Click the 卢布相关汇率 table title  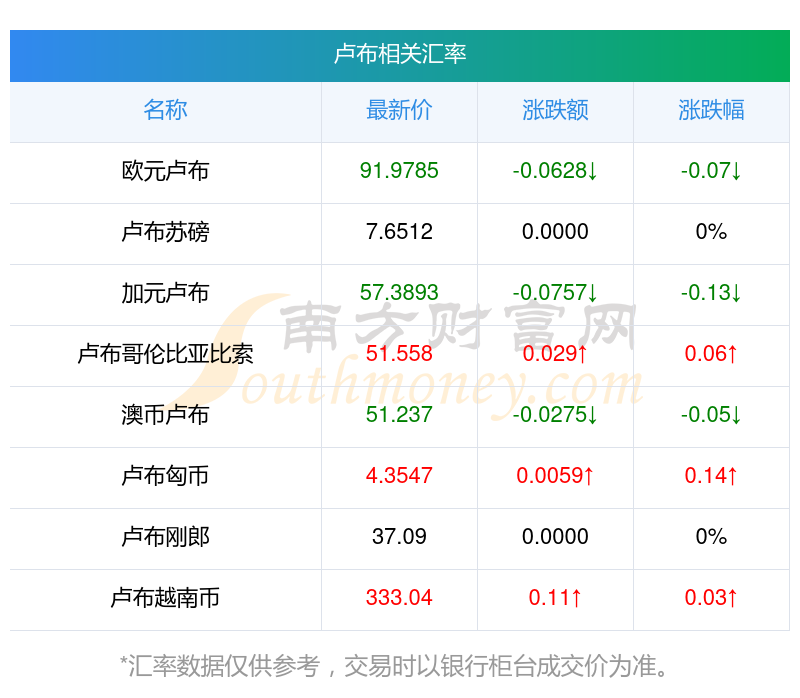click(x=399, y=55)
